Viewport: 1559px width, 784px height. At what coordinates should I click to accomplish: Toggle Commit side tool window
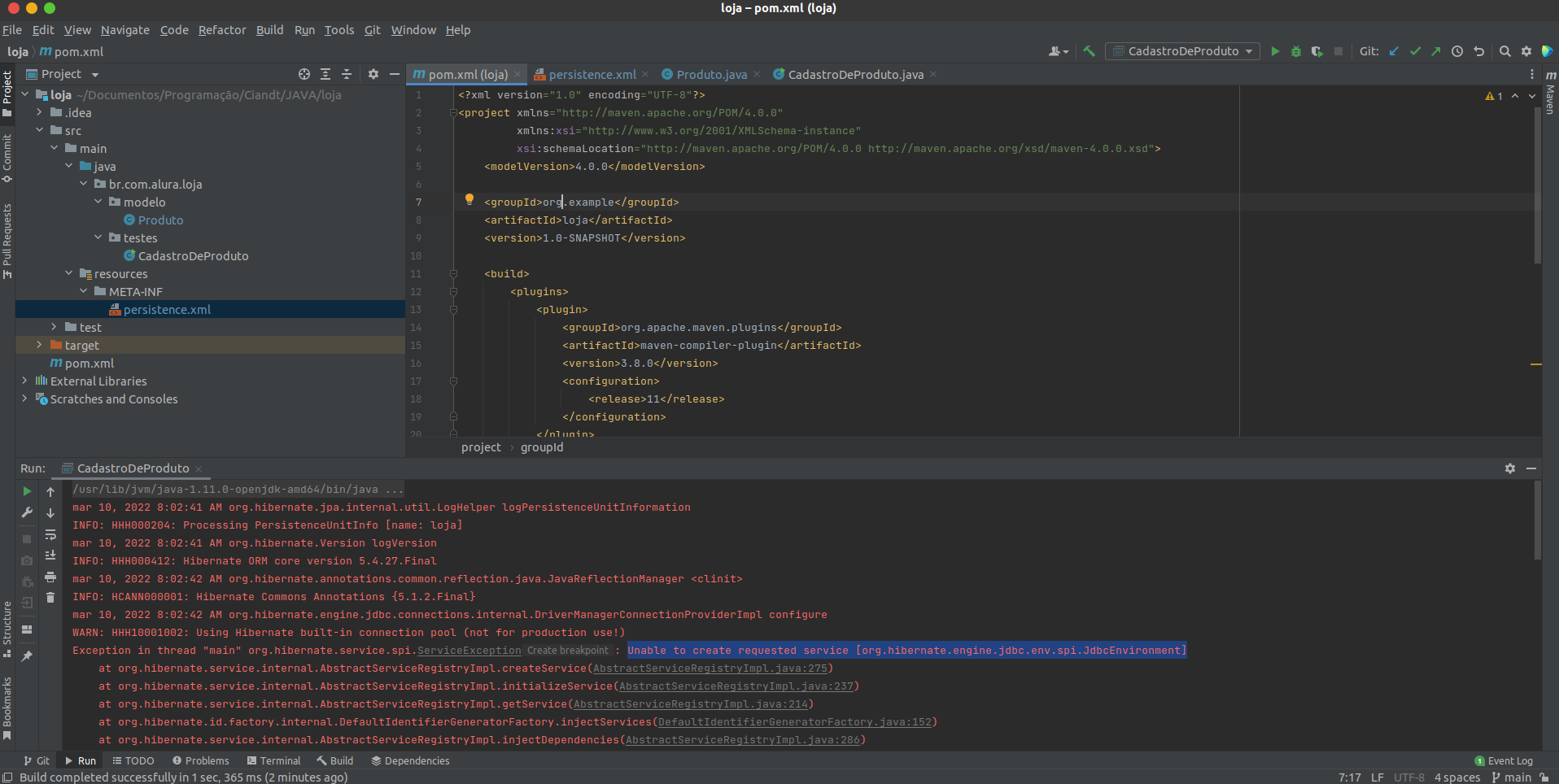[x=7, y=159]
